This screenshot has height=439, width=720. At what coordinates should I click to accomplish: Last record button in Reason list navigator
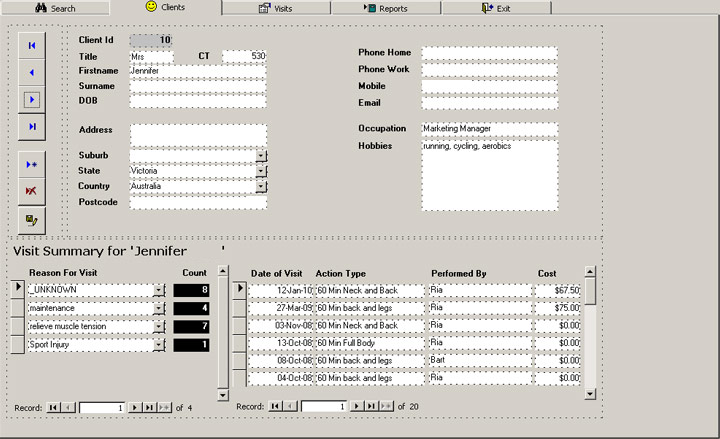tap(149, 407)
